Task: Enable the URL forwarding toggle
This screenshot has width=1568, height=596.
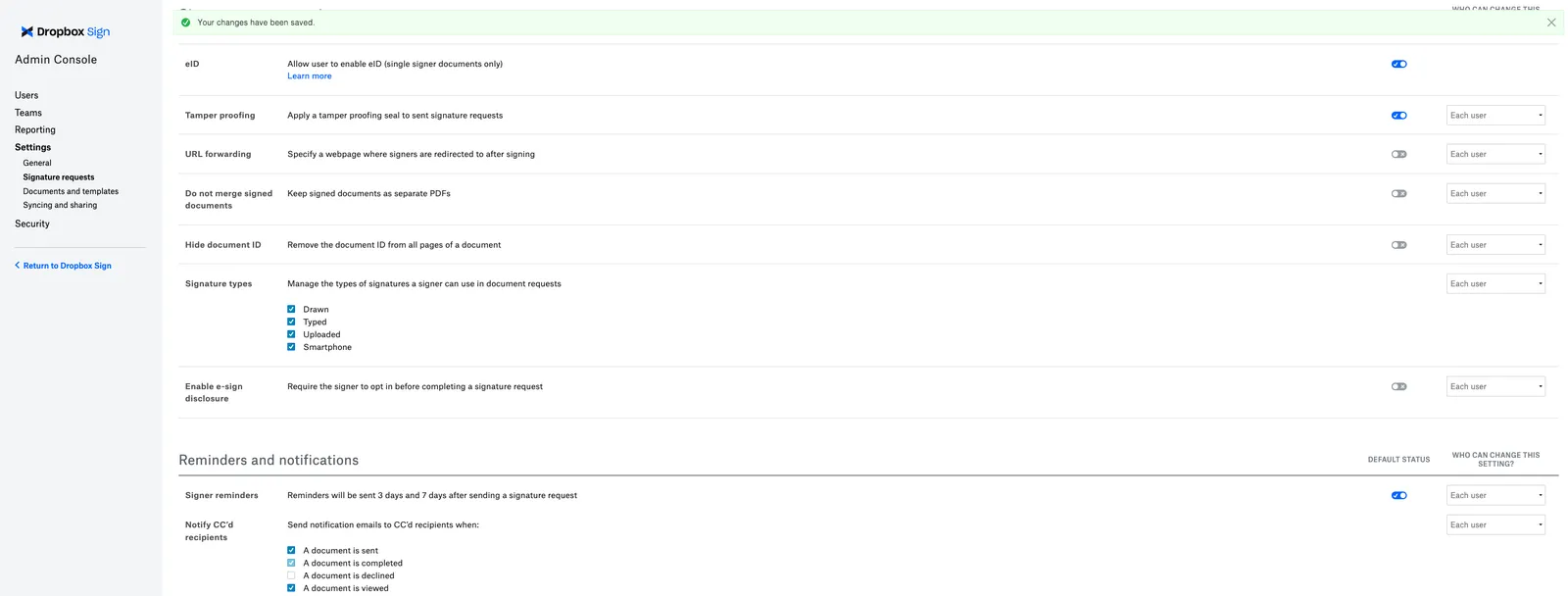Action: coord(1398,154)
